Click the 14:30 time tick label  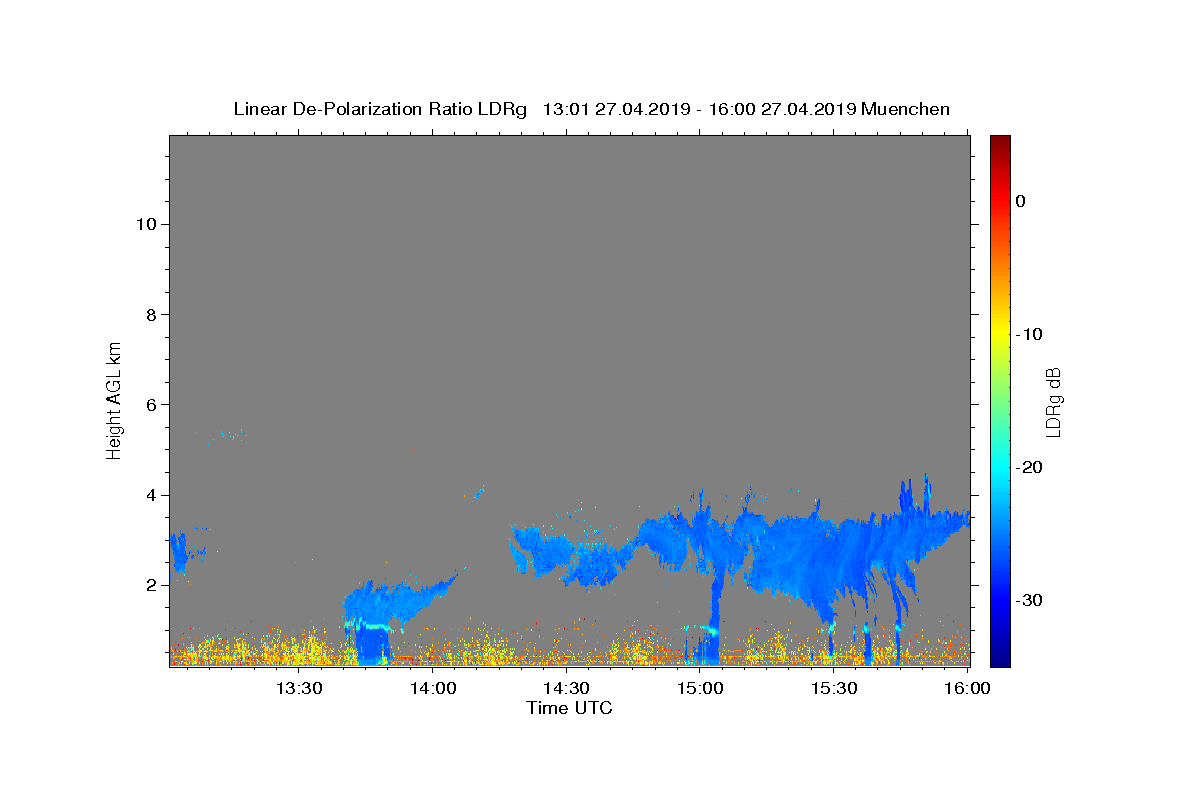click(566, 688)
